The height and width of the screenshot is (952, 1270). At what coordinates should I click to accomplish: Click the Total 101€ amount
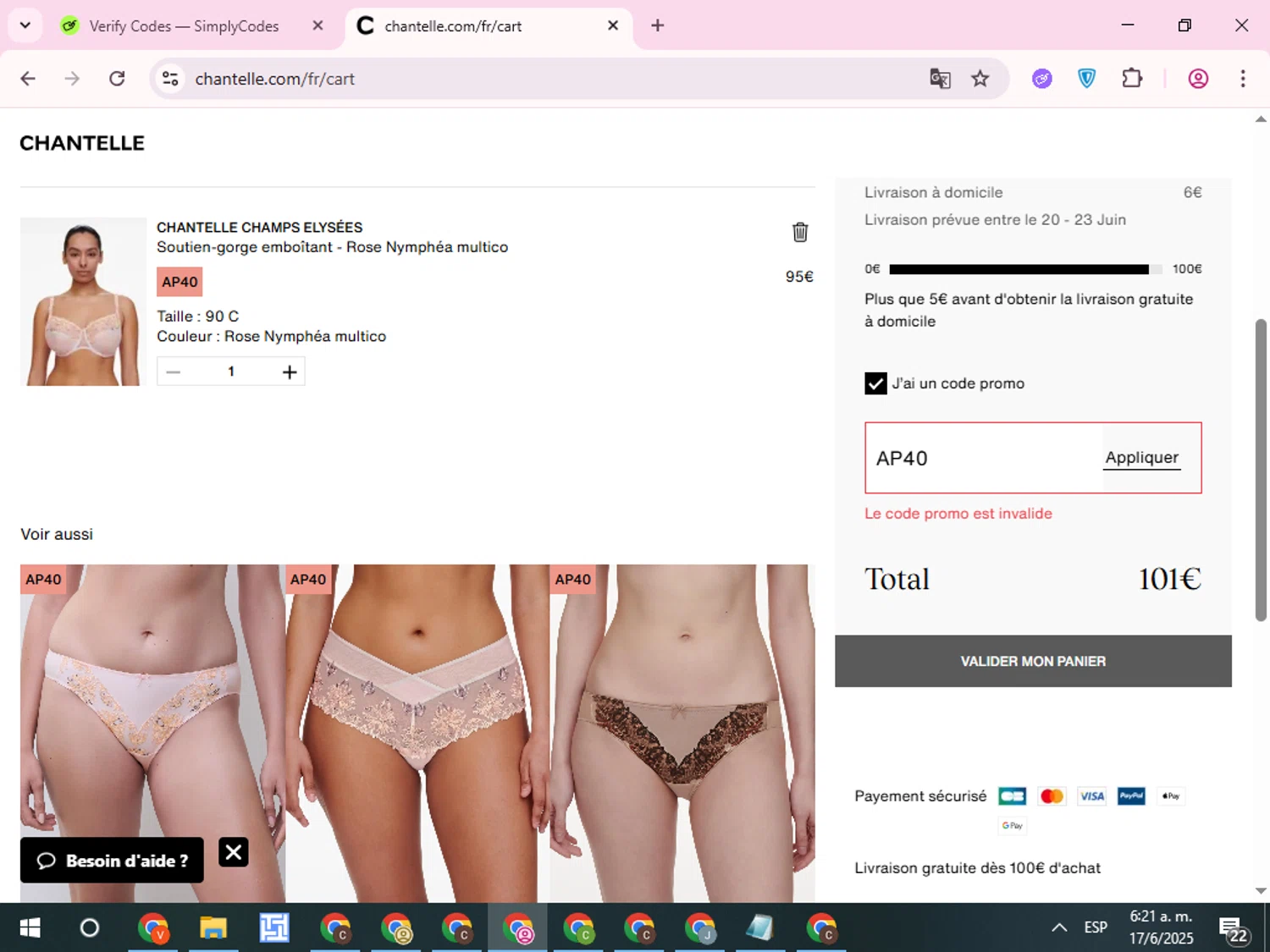click(1169, 579)
